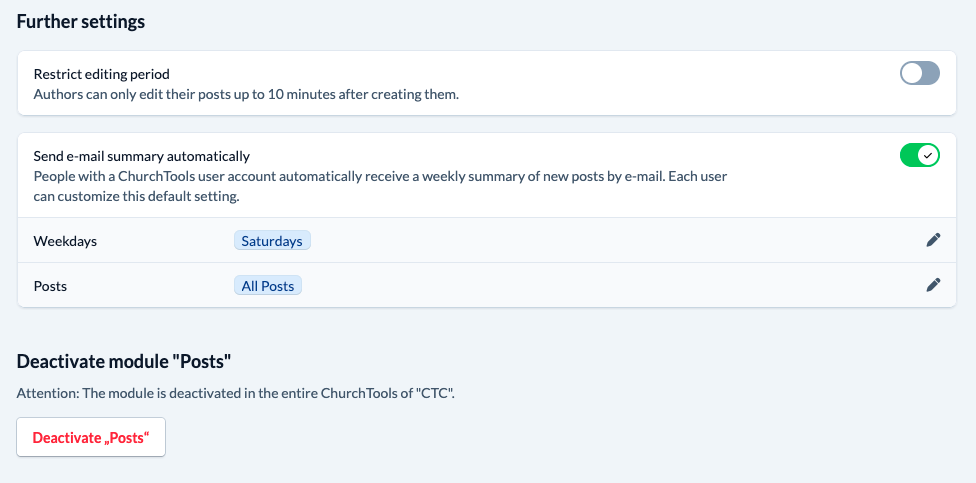Click the Weekdays row label
Viewport: 976px width, 483px height.
coord(65,241)
